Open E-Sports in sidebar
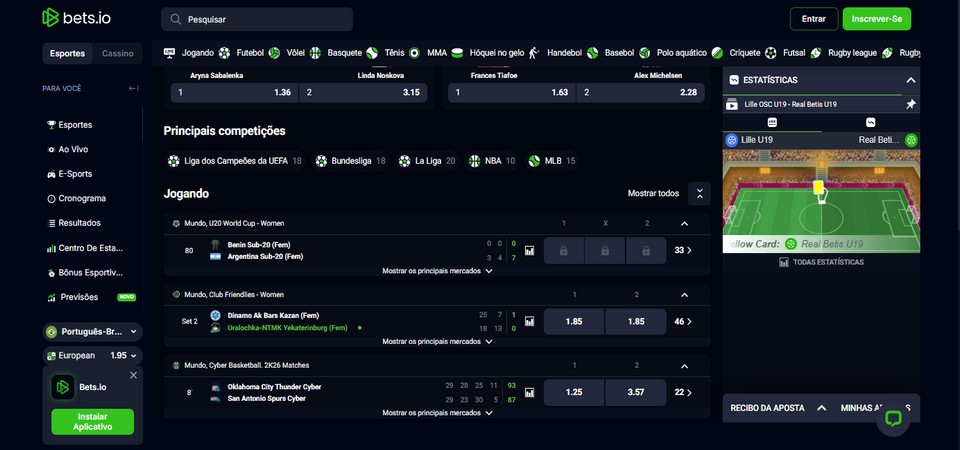 [69, 174]
